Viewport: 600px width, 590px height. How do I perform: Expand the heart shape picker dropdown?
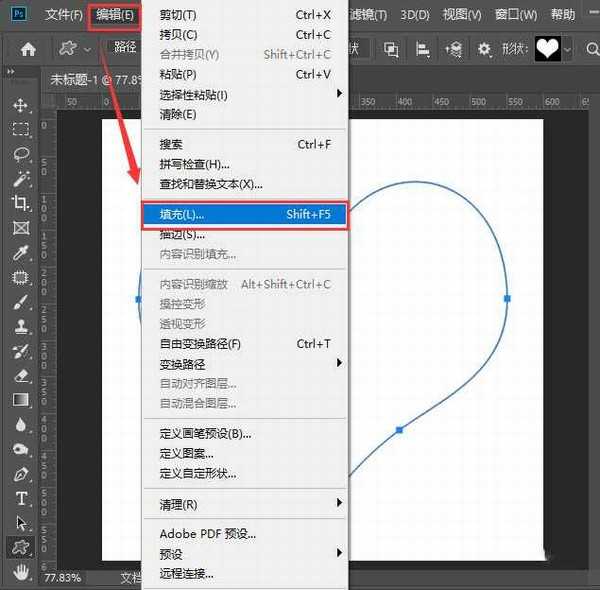point(568,49)
